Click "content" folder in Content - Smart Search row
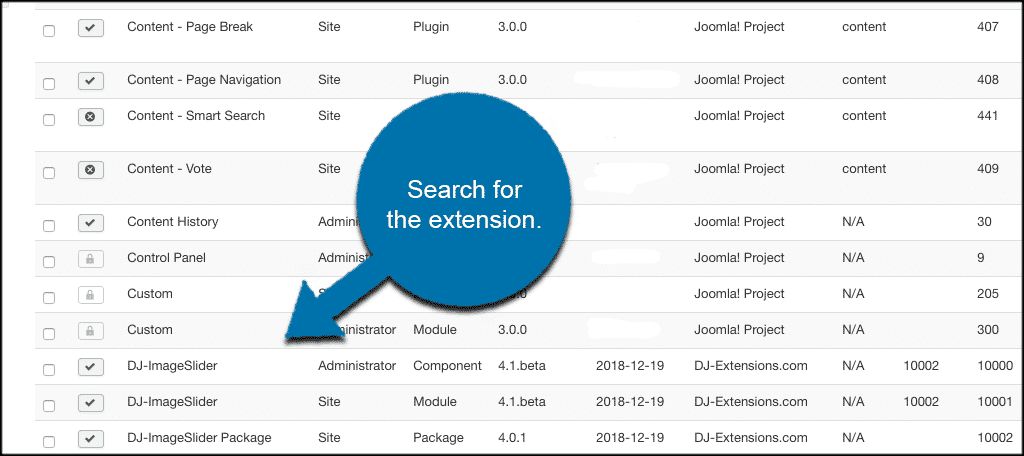Viewport: 1024px width, 456px height. click(x=864, y=116)
